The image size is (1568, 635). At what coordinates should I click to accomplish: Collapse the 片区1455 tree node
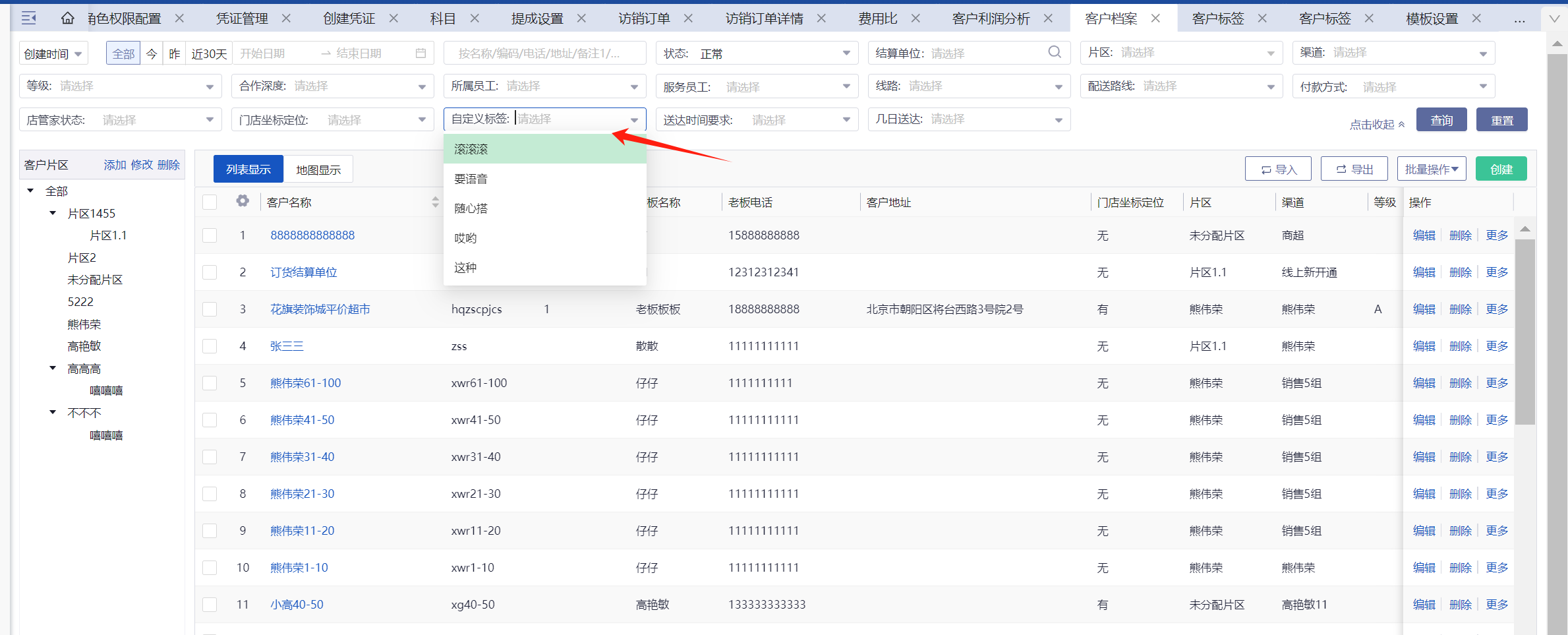click(53, 213)
